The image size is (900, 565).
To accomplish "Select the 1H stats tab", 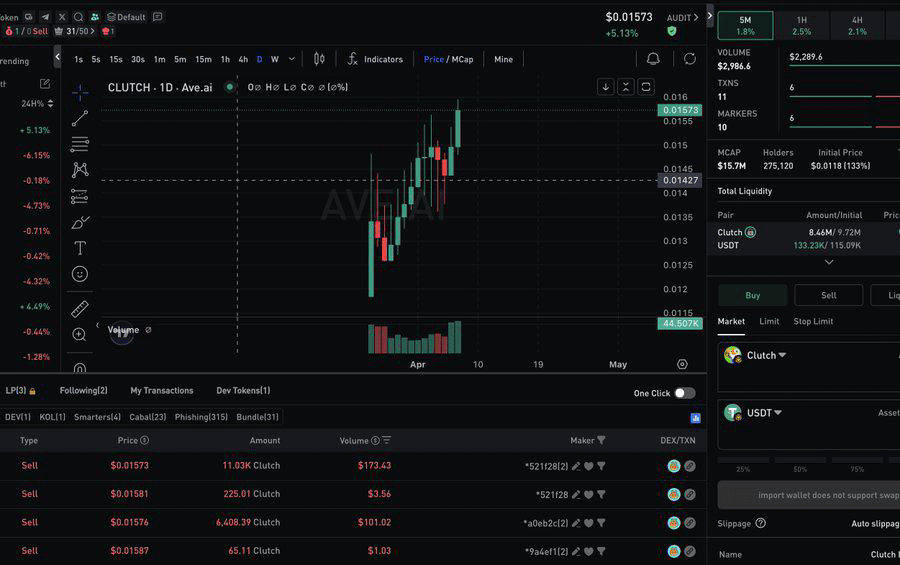I will 801,25.
